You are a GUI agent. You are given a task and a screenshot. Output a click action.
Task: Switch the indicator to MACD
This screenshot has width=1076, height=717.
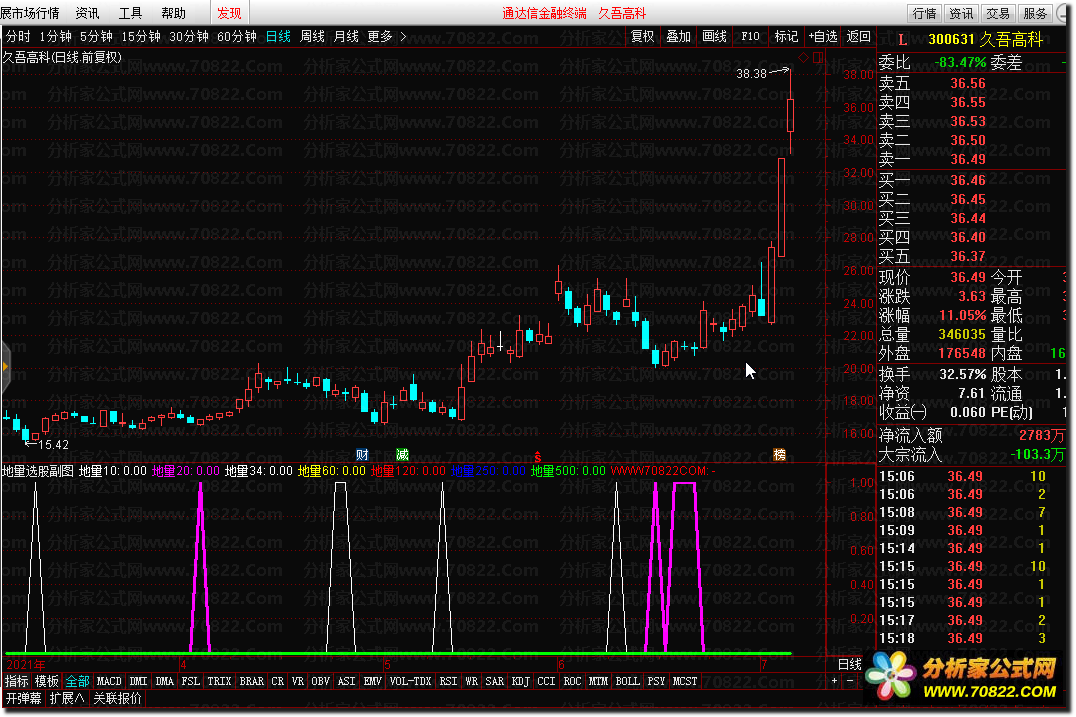[108, 681]
